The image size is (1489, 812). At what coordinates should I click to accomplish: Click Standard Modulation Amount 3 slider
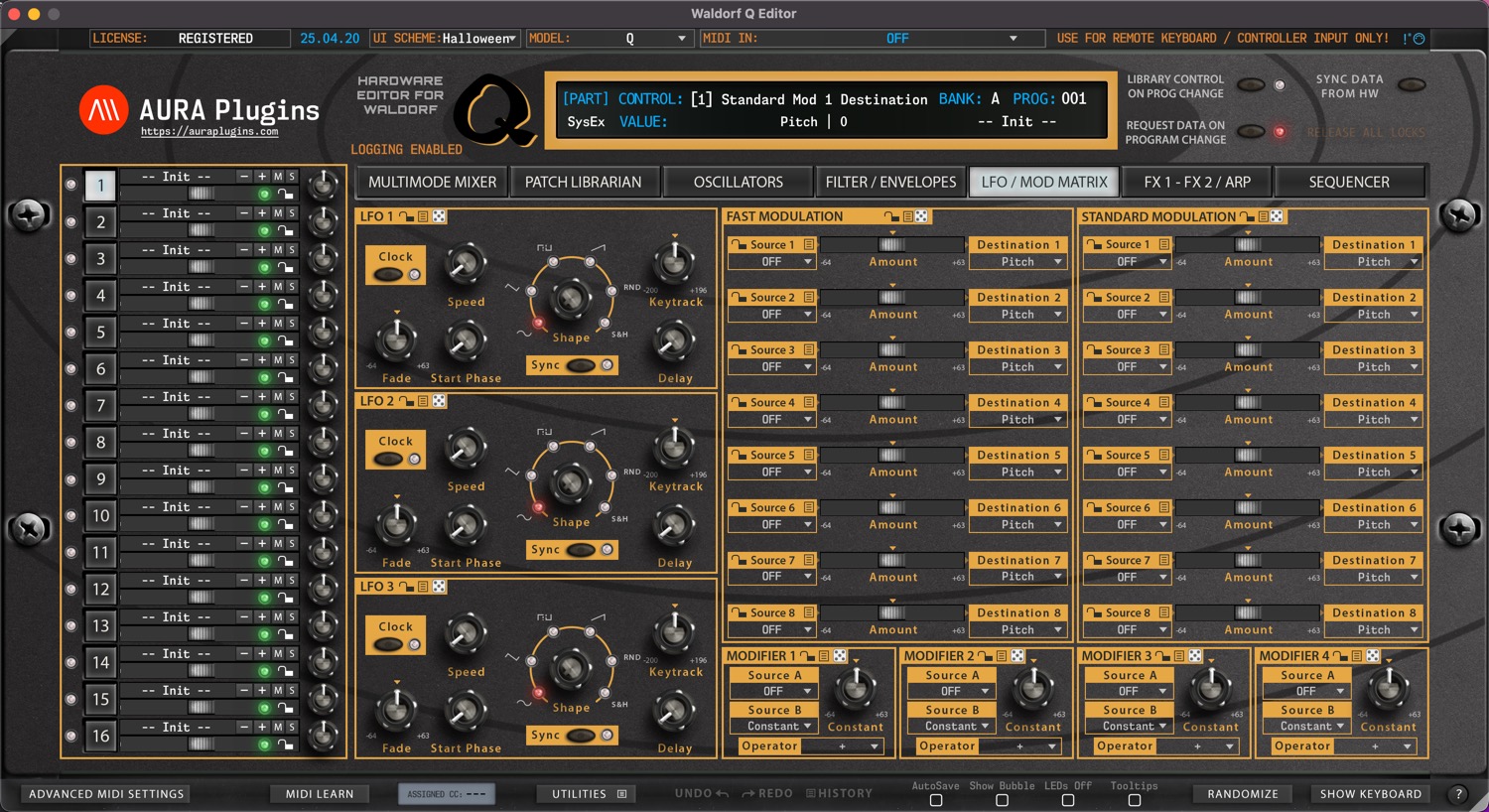coord(1248,349)
